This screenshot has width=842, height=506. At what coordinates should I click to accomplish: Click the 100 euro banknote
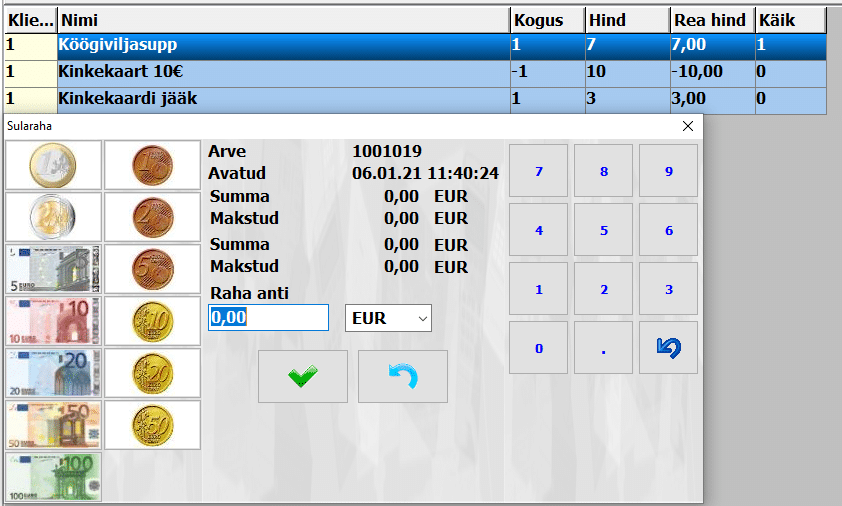pos(54,477)
